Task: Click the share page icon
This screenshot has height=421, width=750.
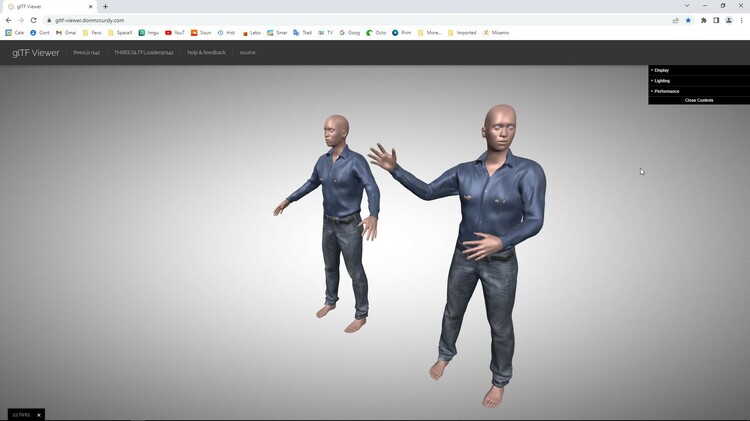Action: click(675, 20)
